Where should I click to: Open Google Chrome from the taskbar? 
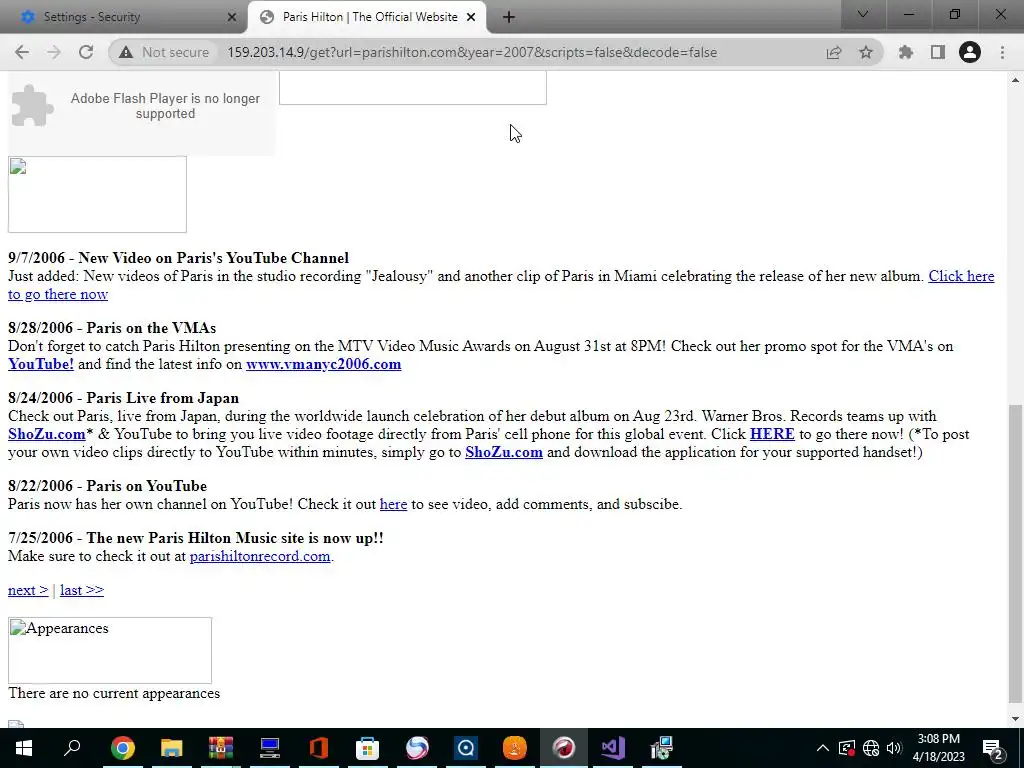coord(123,748)
